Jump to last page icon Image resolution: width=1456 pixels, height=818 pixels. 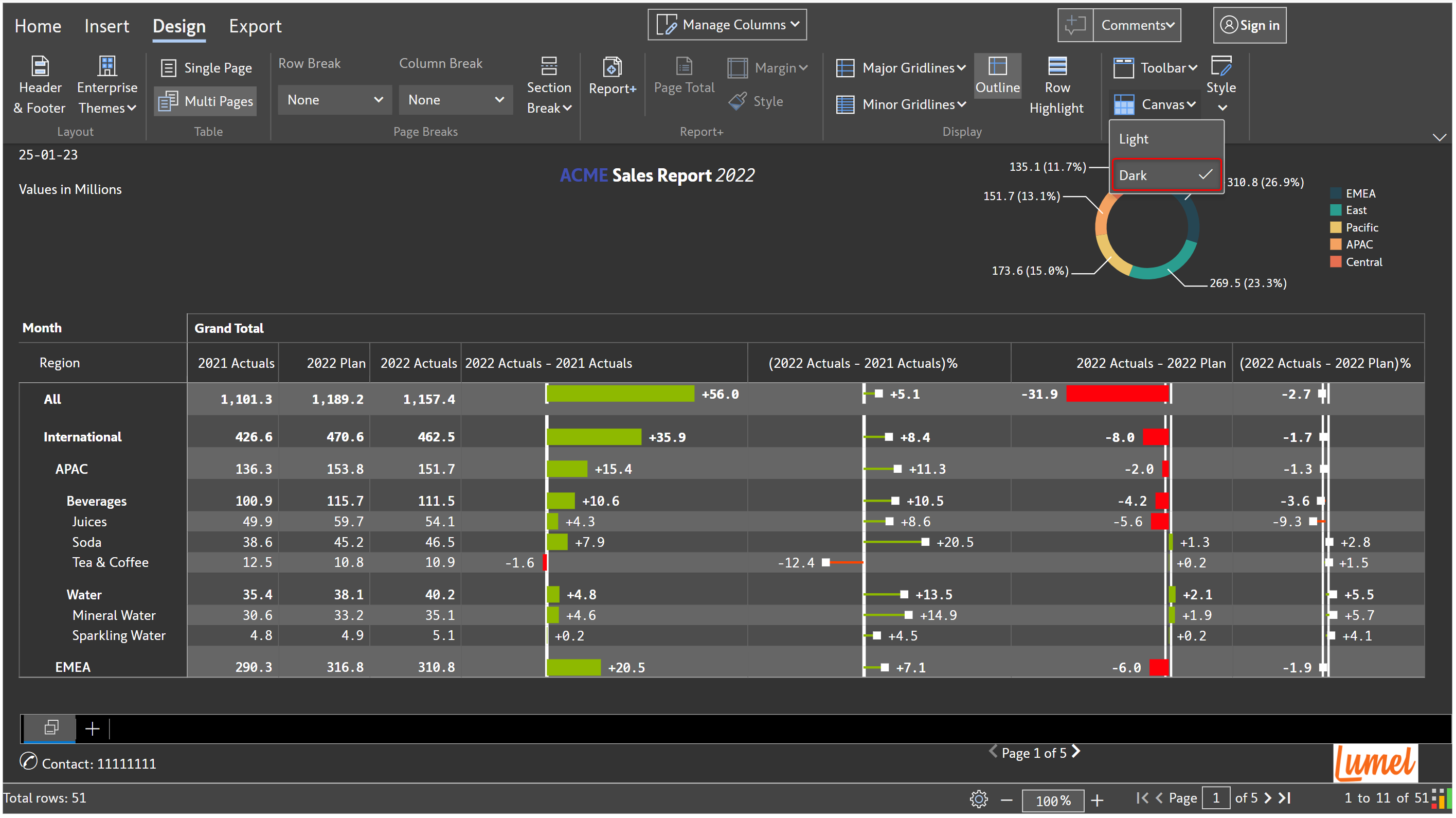1285,797
